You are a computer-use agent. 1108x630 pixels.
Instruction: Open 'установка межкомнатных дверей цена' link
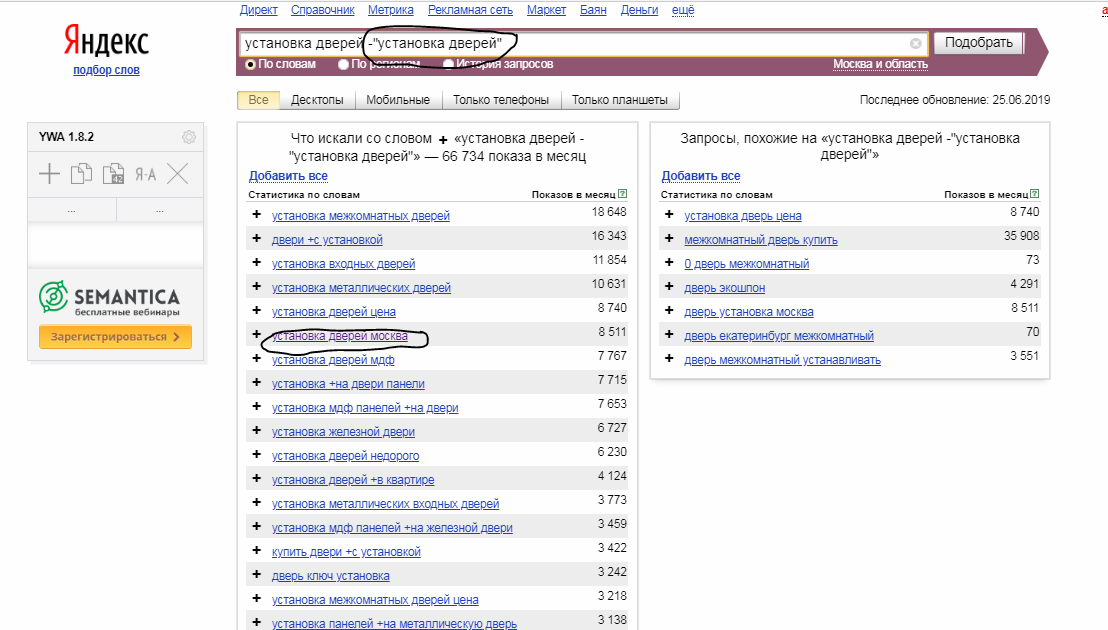375,600
